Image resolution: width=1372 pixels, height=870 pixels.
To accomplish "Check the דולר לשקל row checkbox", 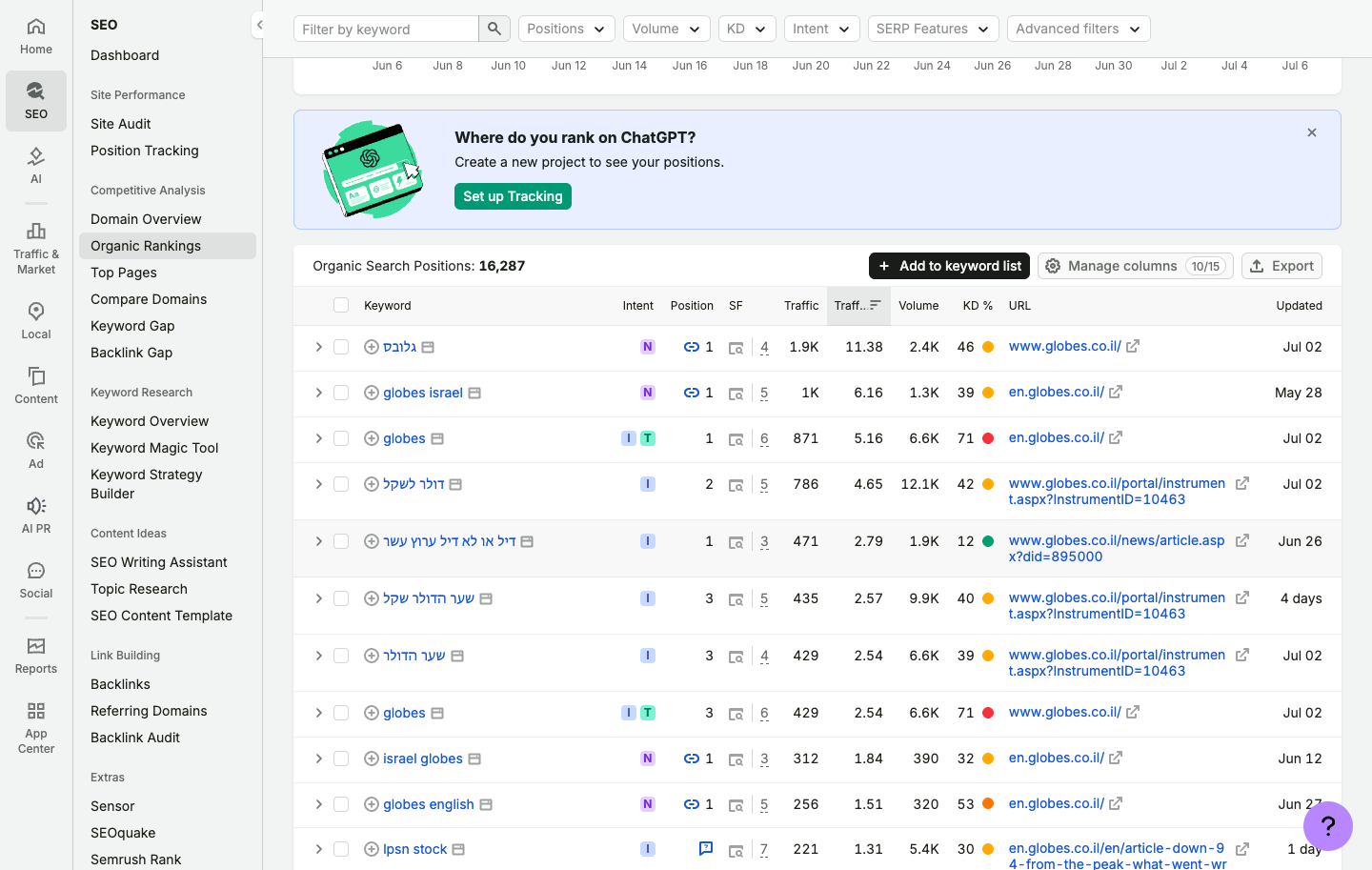I will point(341,484).
